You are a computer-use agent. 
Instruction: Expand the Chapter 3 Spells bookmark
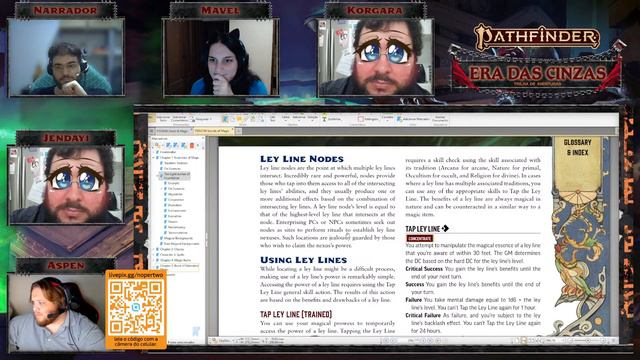click(154, 255)
